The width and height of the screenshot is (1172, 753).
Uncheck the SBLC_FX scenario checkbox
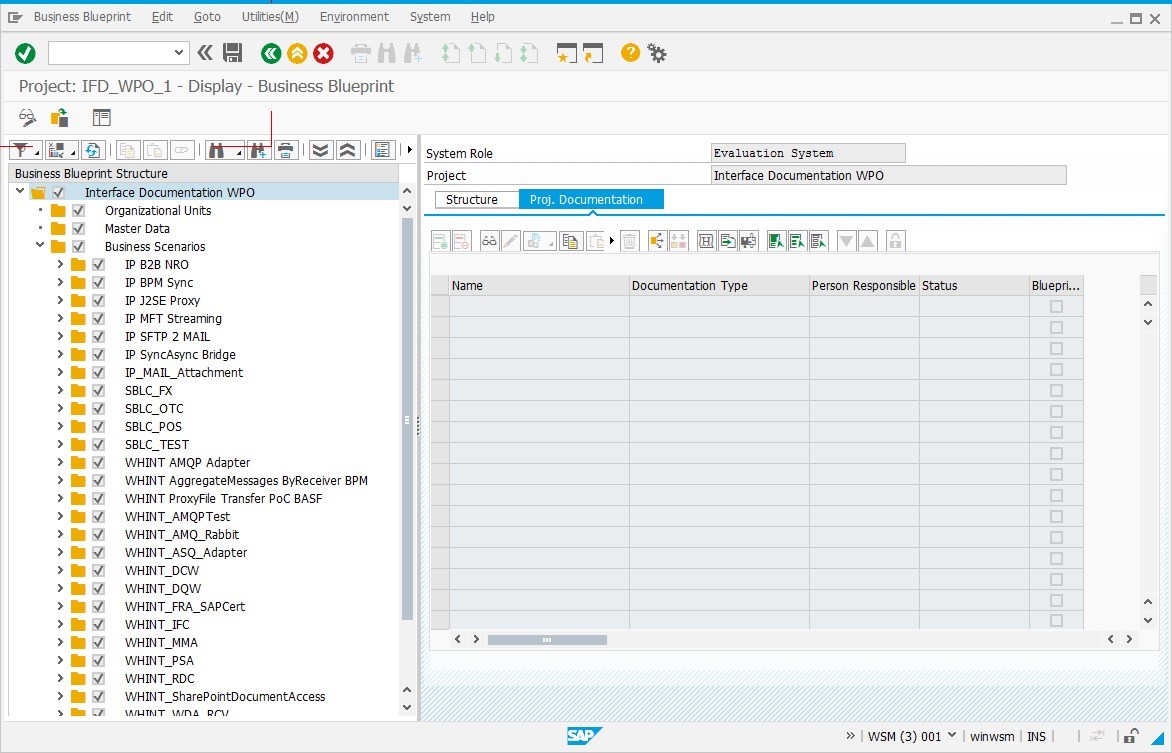coord(99,390)
